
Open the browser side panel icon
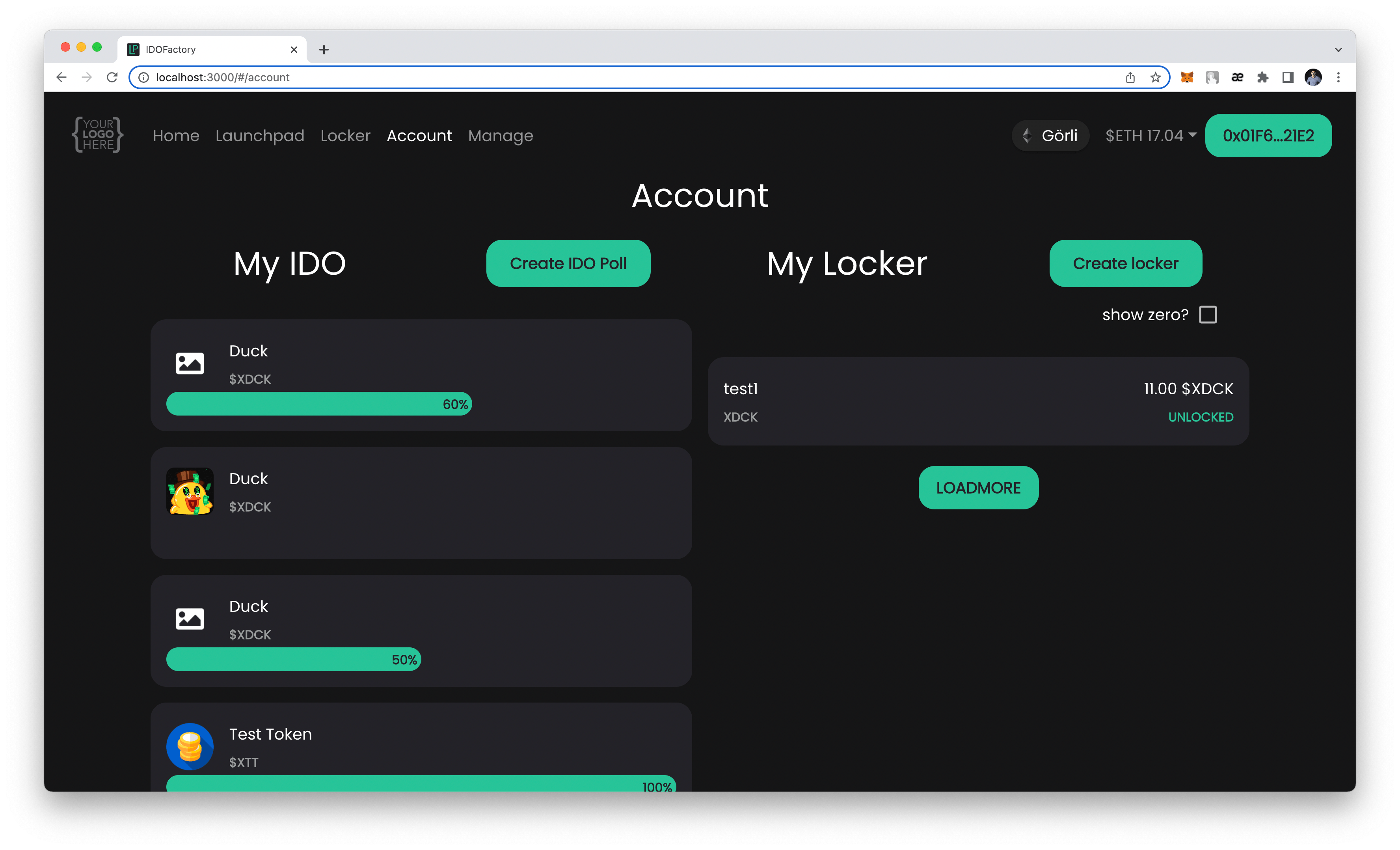coord(1288,77)
